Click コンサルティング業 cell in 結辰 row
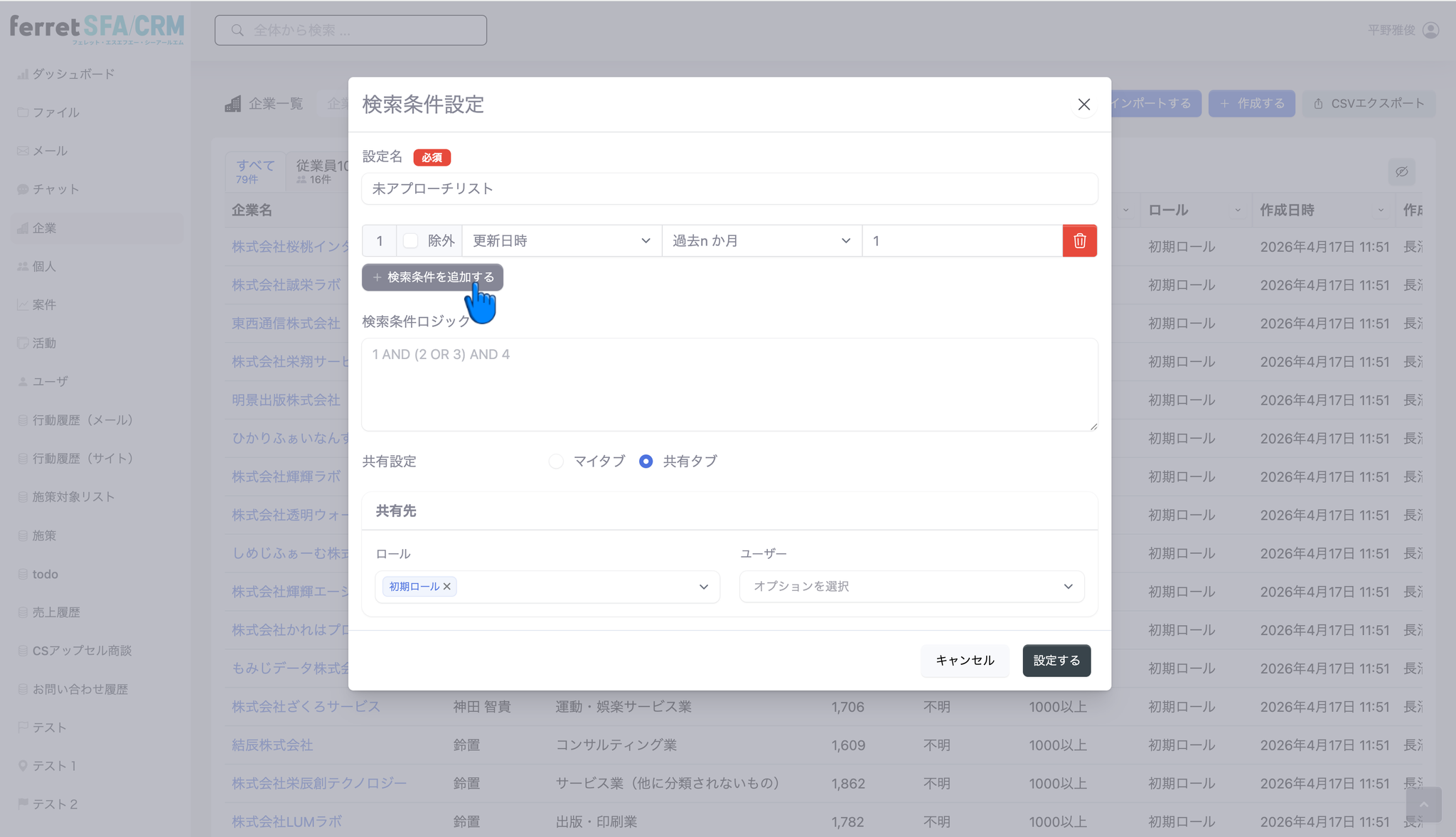Screen dimensions: 1456x837 (x=616, y=745)
